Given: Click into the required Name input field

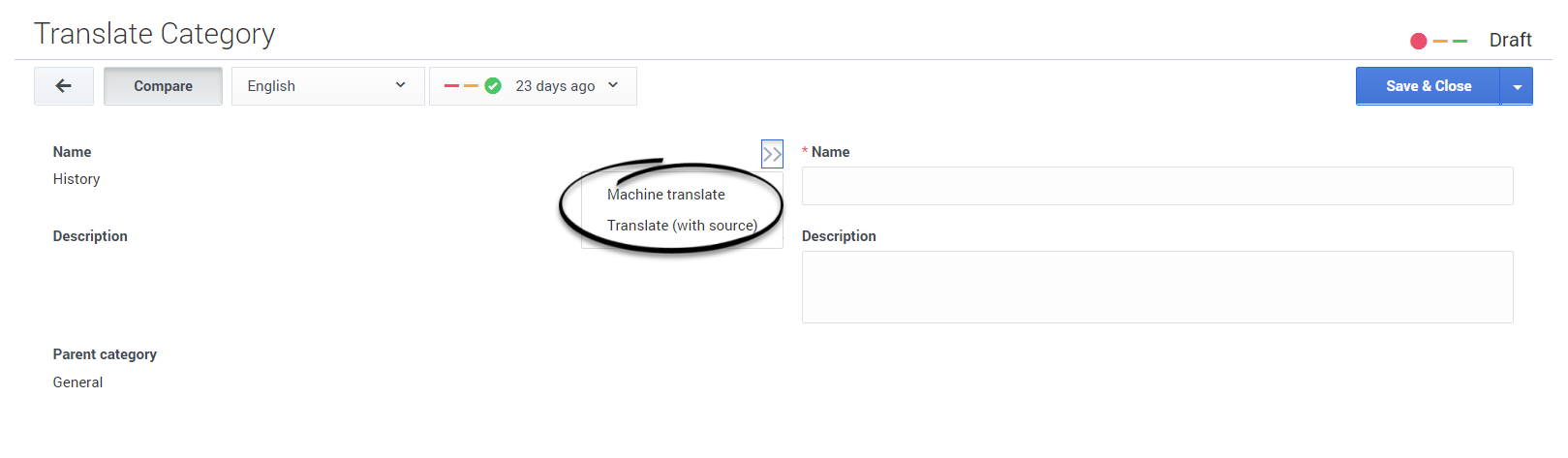Looking at the screenshot, I should click(1156, 186).
